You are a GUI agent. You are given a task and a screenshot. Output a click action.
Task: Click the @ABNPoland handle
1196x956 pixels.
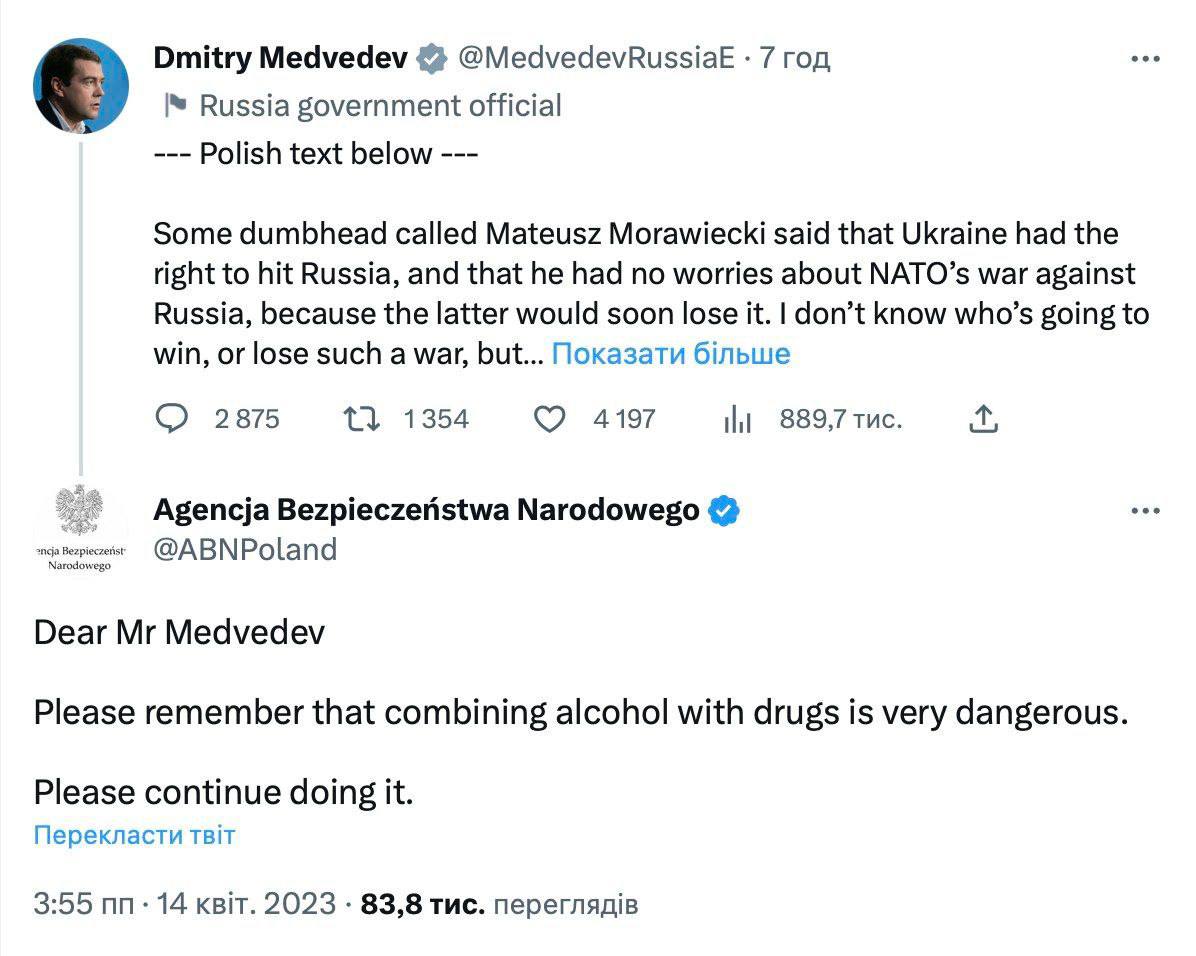click(245, 549)
